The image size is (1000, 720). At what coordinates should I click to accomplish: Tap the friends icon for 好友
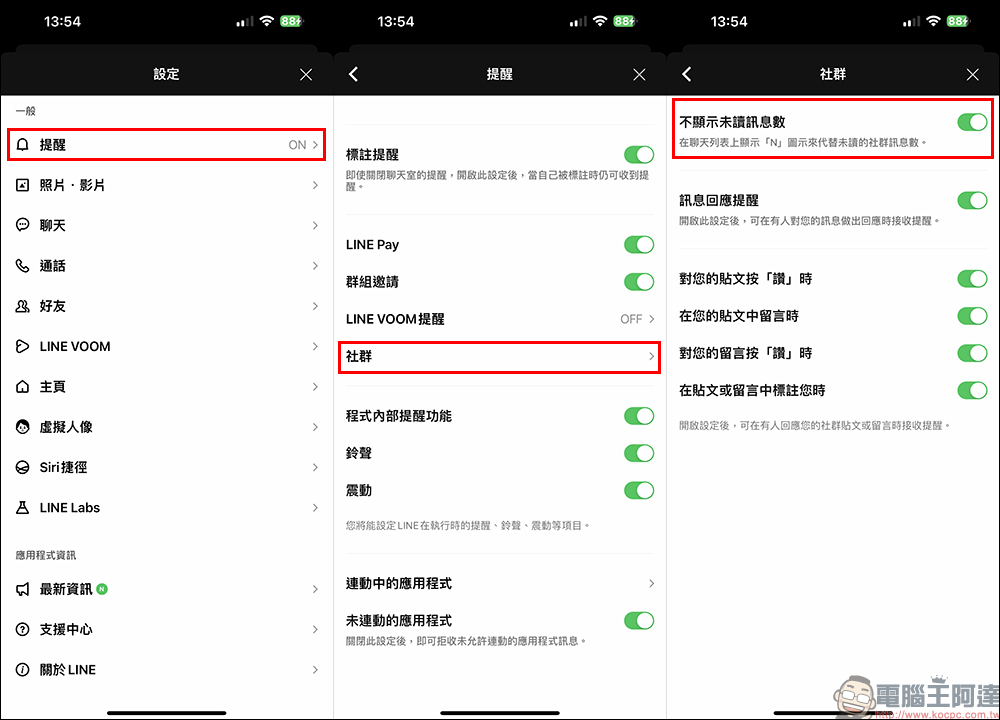pyautogui.click(x=23, y=306)
